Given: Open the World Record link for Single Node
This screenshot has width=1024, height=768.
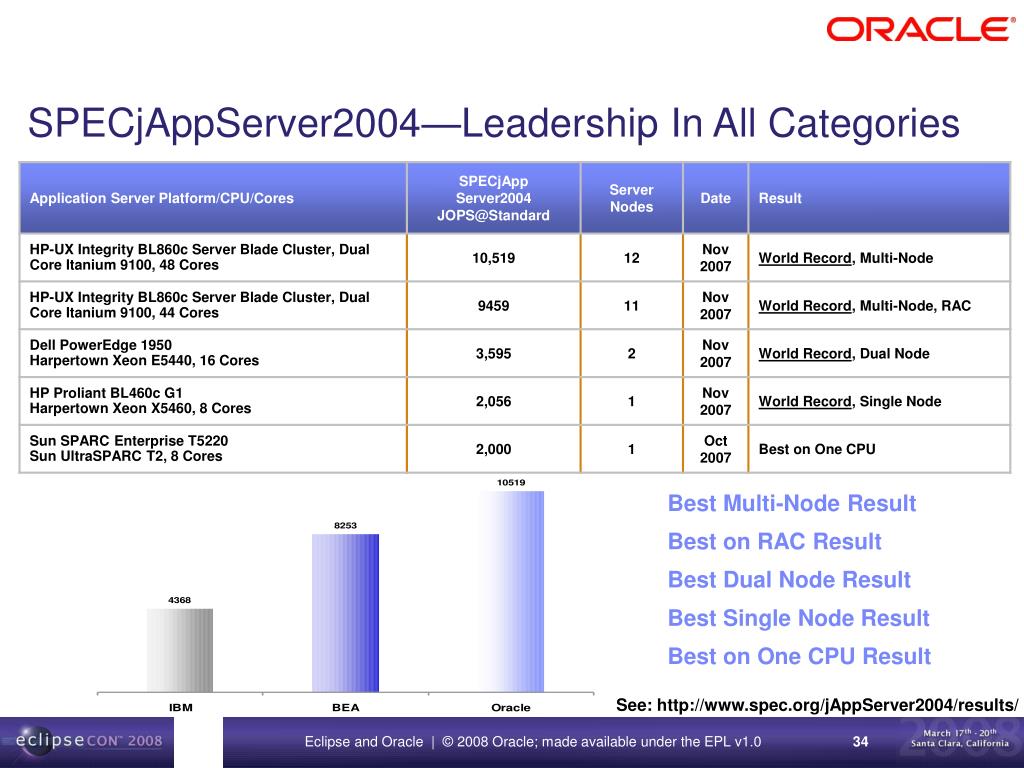Looking at the screenshot, I should [x=805, y=401].
